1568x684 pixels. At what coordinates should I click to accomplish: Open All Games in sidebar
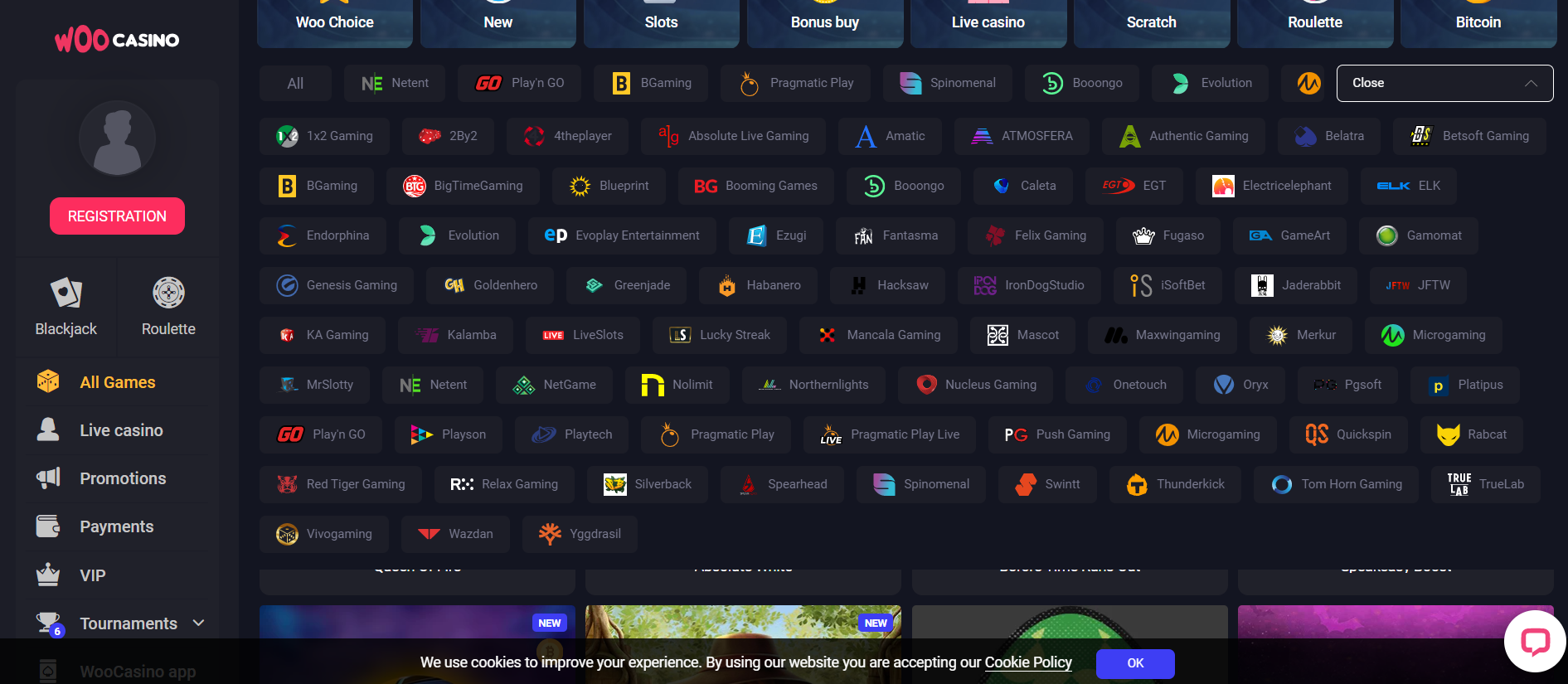coord(117,382)
